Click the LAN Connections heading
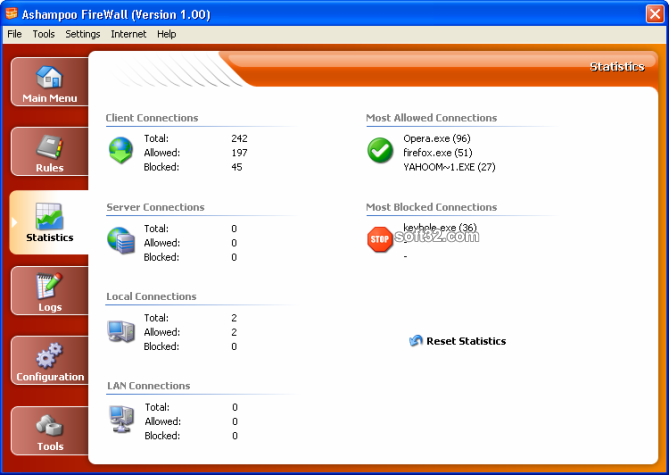669x475 pixels. tap(148, 385)
